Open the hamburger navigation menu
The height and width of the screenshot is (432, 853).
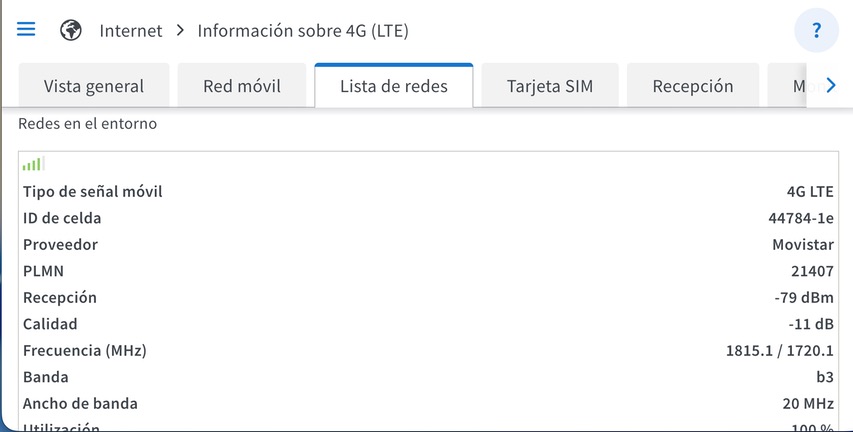(x=26, y=29)
